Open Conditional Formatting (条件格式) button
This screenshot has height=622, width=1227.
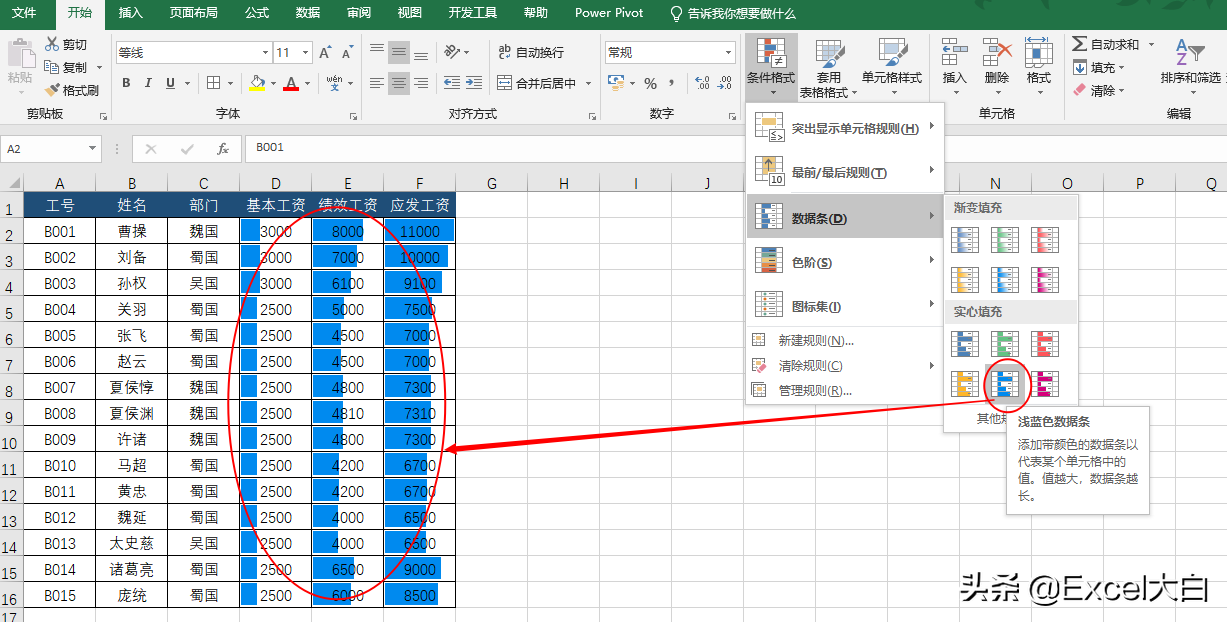pyautogui.click(x=771, y=66)
